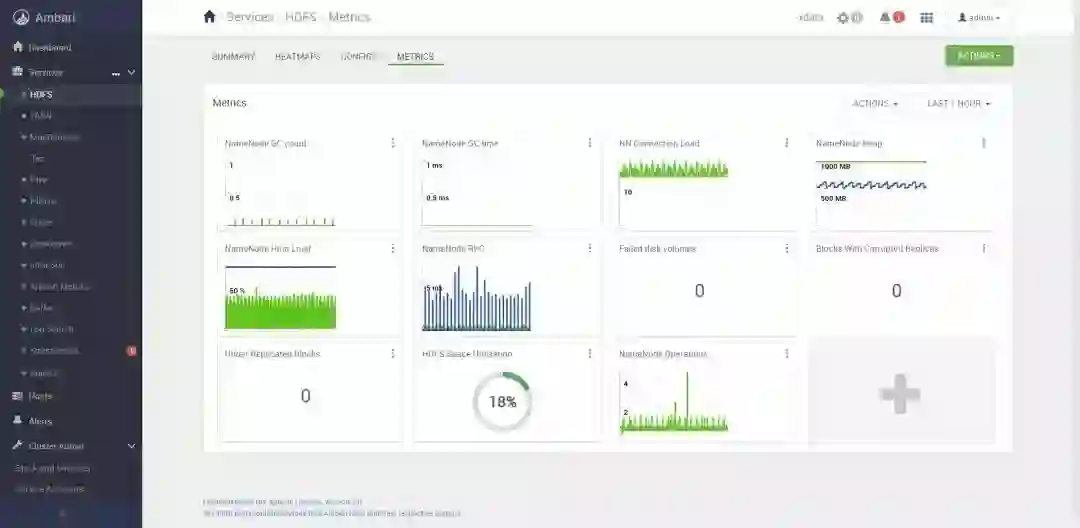Collapse the Services section chevron

pos(132,72)
